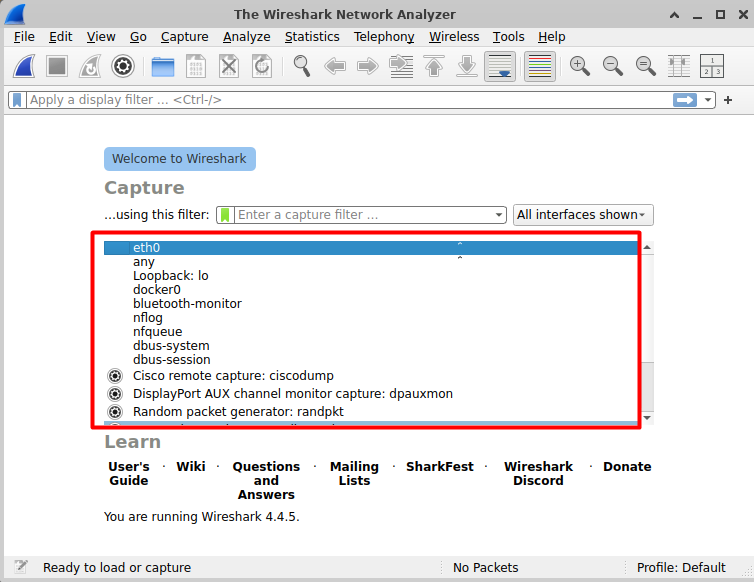Select the nfqueue interface
The width and height of the screenshot is (754, 582).
tap(371, 331)
